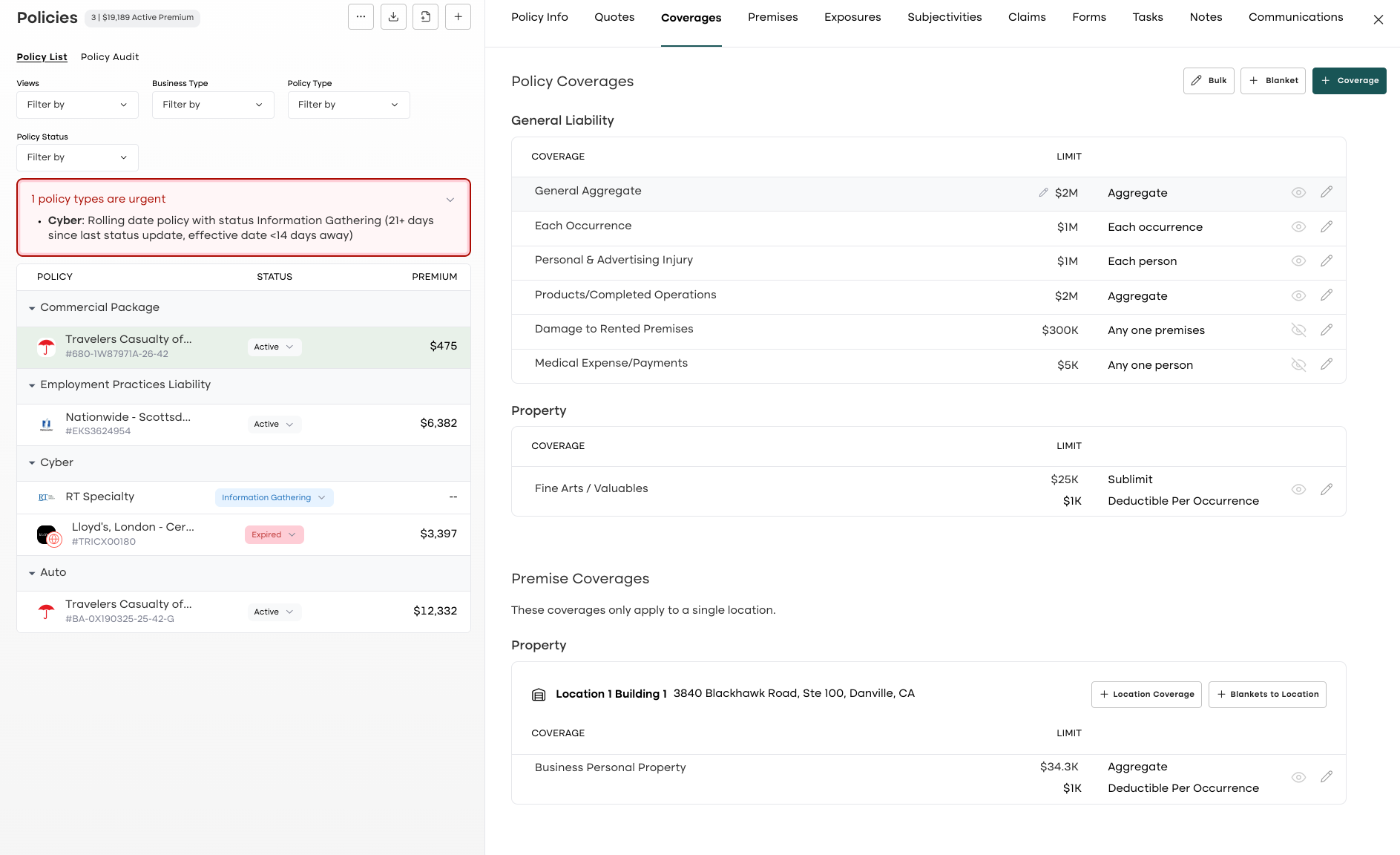The image size is (1400, 855).
Task: Collapse the urgent policy types alert
Action: pos(450,200)
